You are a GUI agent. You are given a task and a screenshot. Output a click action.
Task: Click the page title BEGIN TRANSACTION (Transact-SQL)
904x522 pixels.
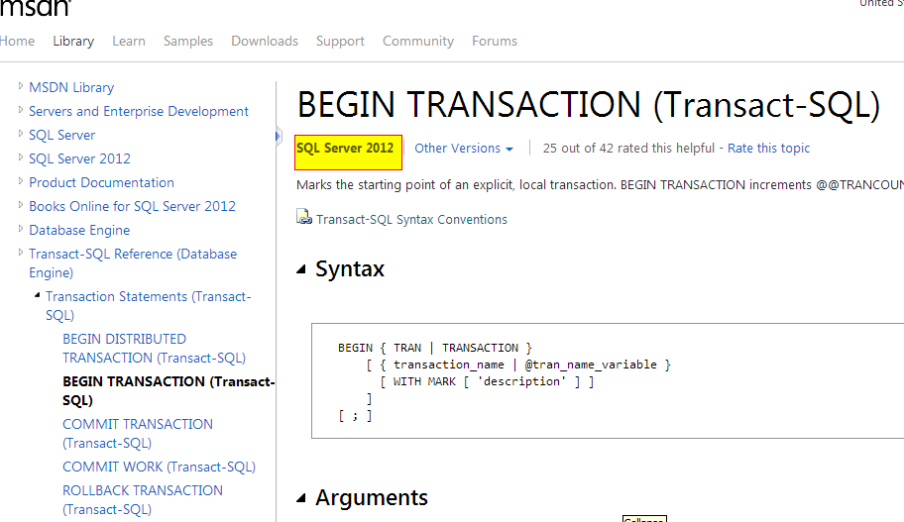pyautogui.click(x=588, y=105)
